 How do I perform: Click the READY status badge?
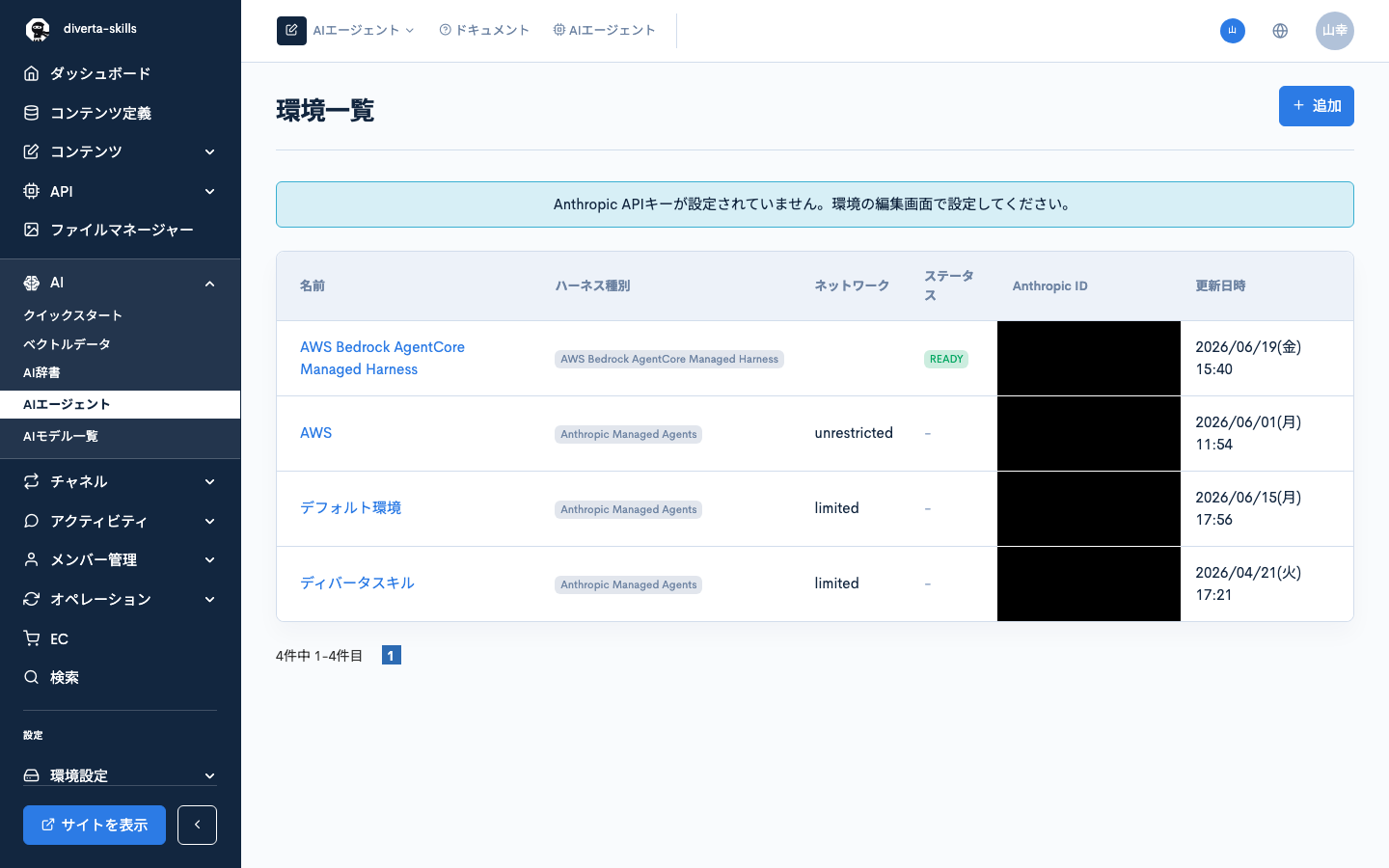click(x=946, y=359)
